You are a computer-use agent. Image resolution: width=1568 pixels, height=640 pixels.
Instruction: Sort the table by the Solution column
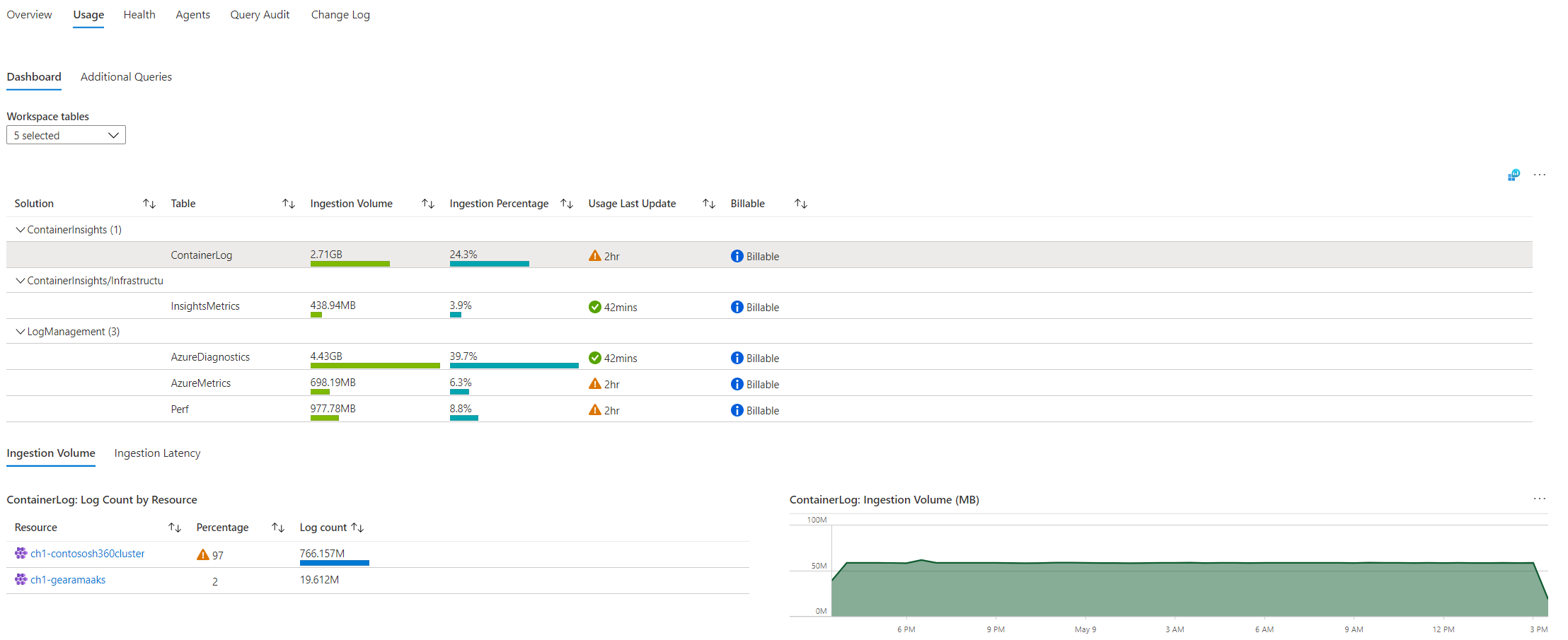tap(149, 204)
